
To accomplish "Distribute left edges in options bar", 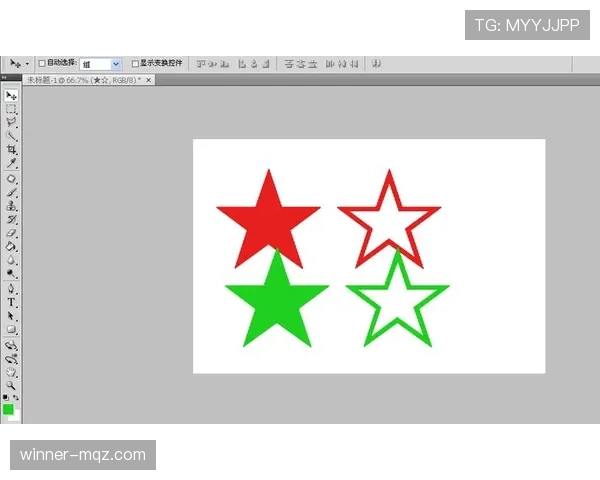I will tap(330, 64).
